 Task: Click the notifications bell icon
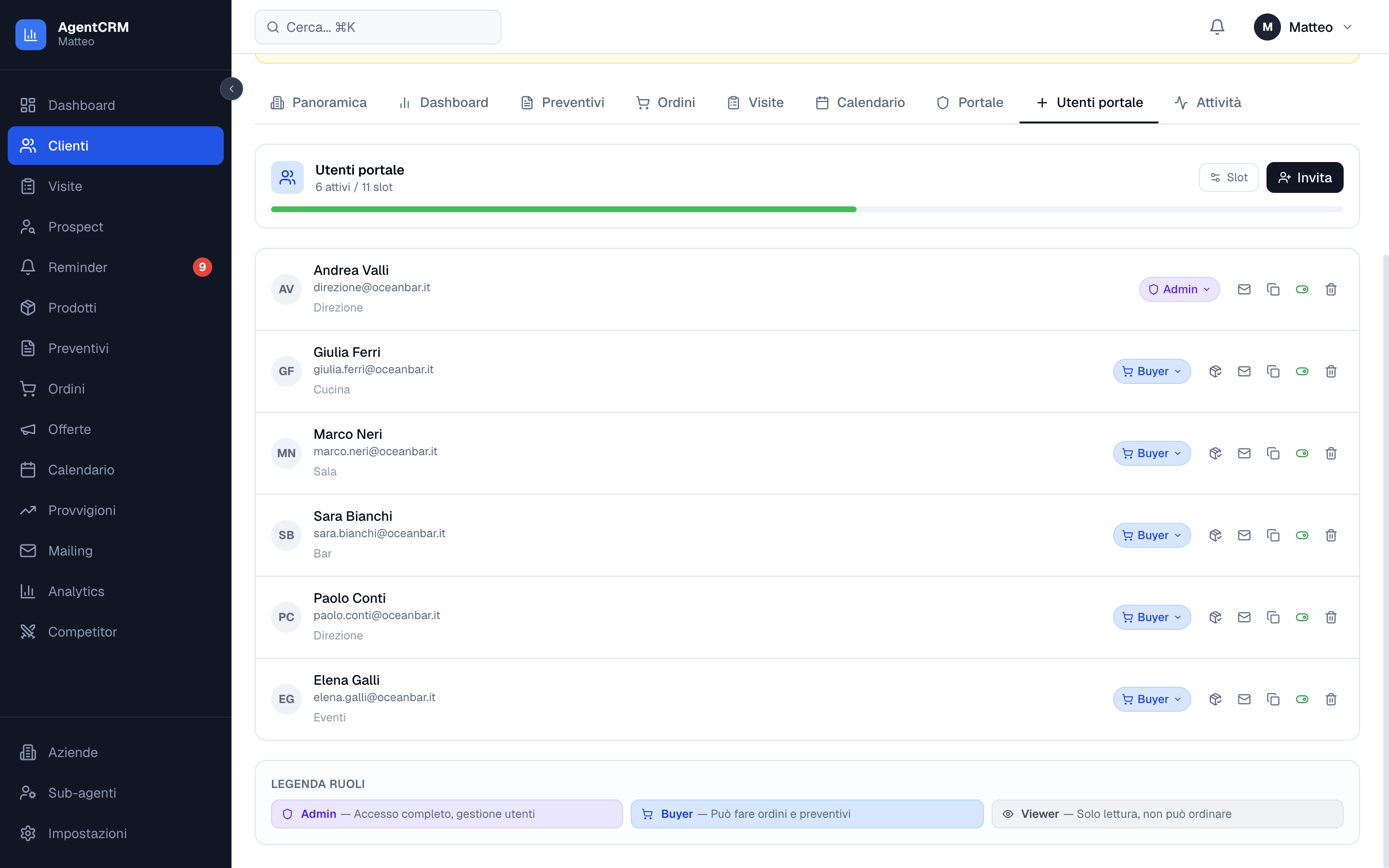point(1217,27)
